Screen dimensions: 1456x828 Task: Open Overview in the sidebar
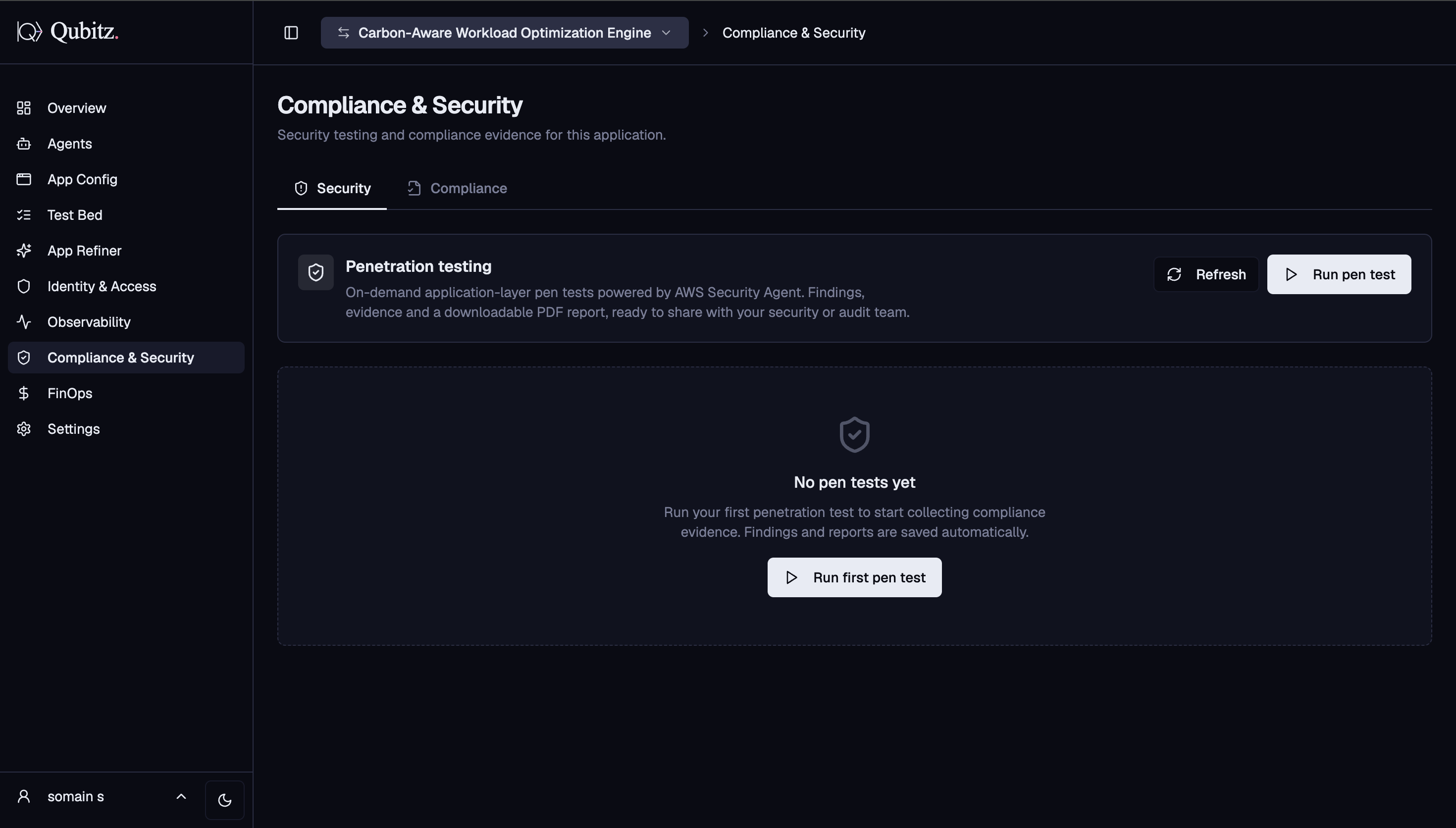pos(126,108)
